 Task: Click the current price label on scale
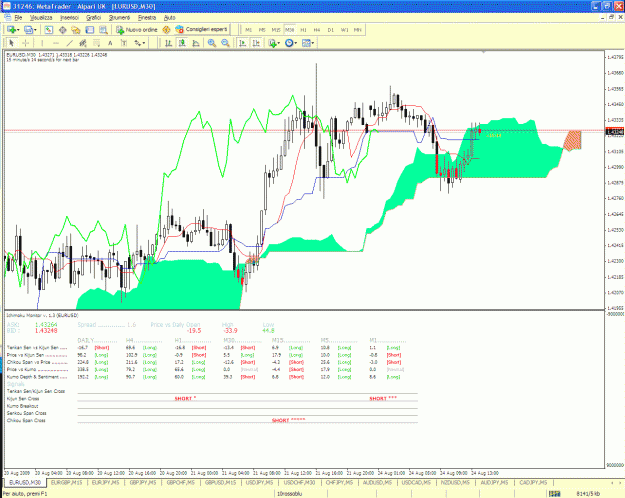tap(615, 132)
